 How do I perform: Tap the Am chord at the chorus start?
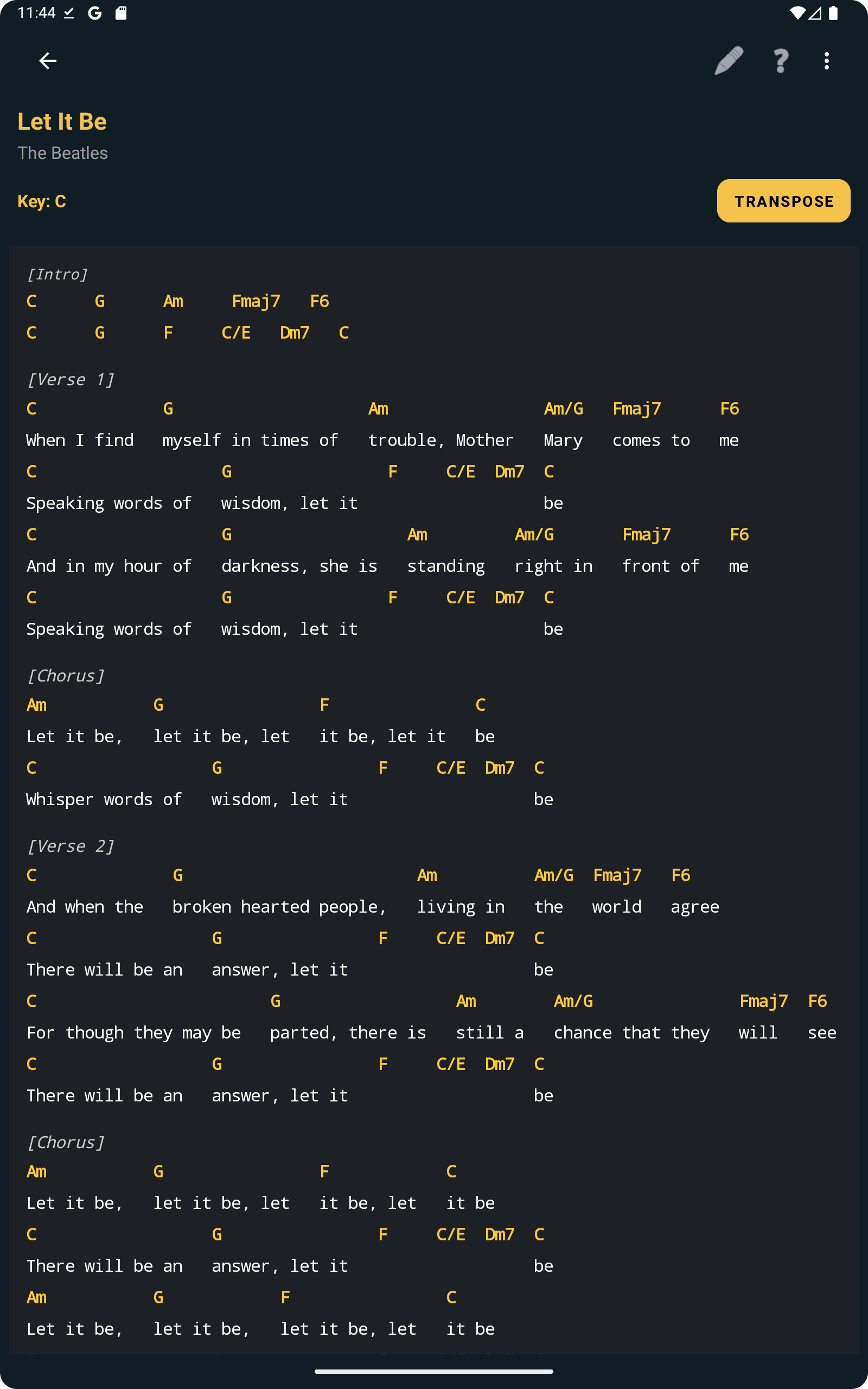[x=36, y=705]
